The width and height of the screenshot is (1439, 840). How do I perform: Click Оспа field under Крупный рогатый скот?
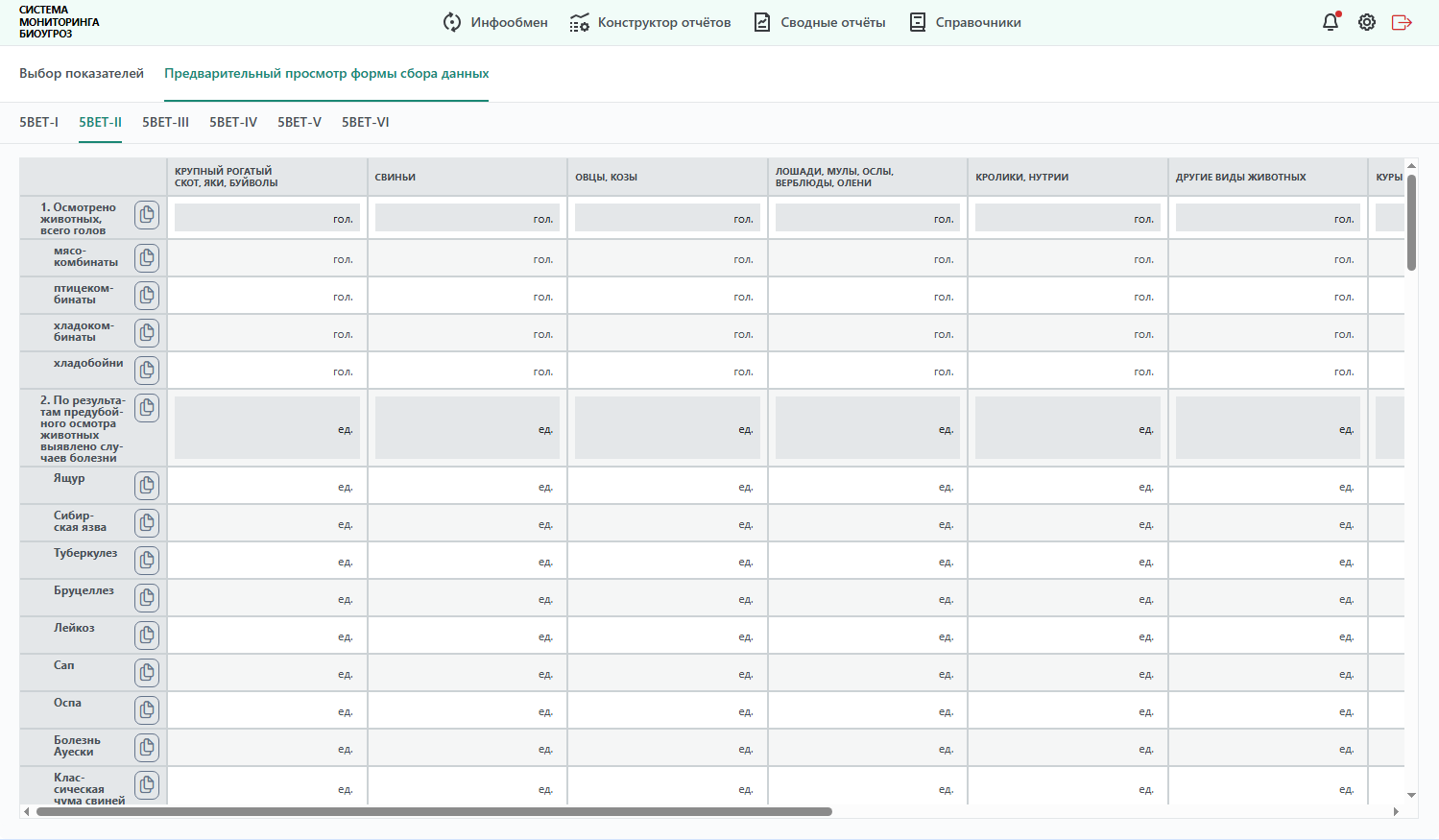point(267,710)
